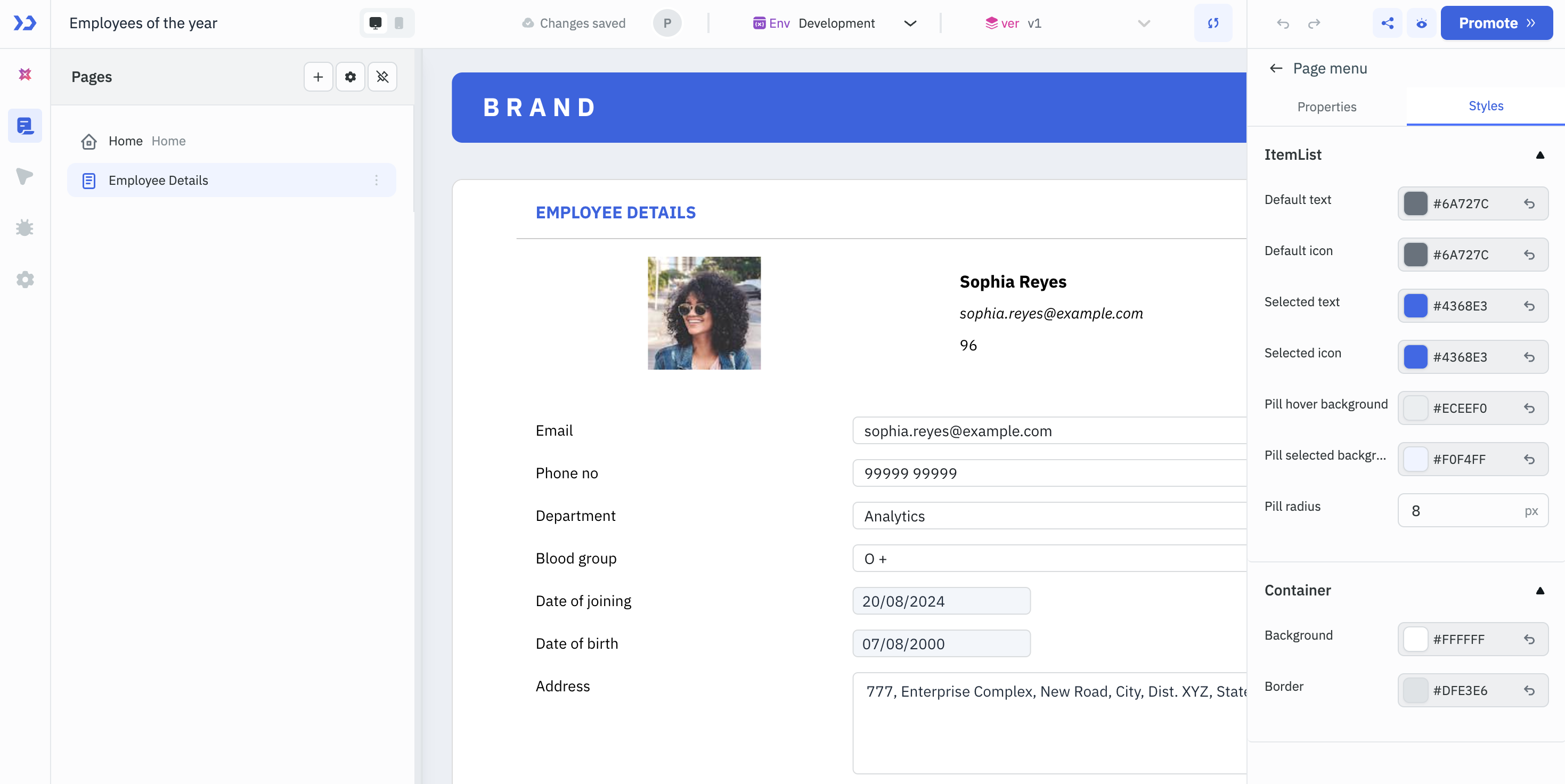
Task: Open the Env Development dropdown
Action: (835, 23)
